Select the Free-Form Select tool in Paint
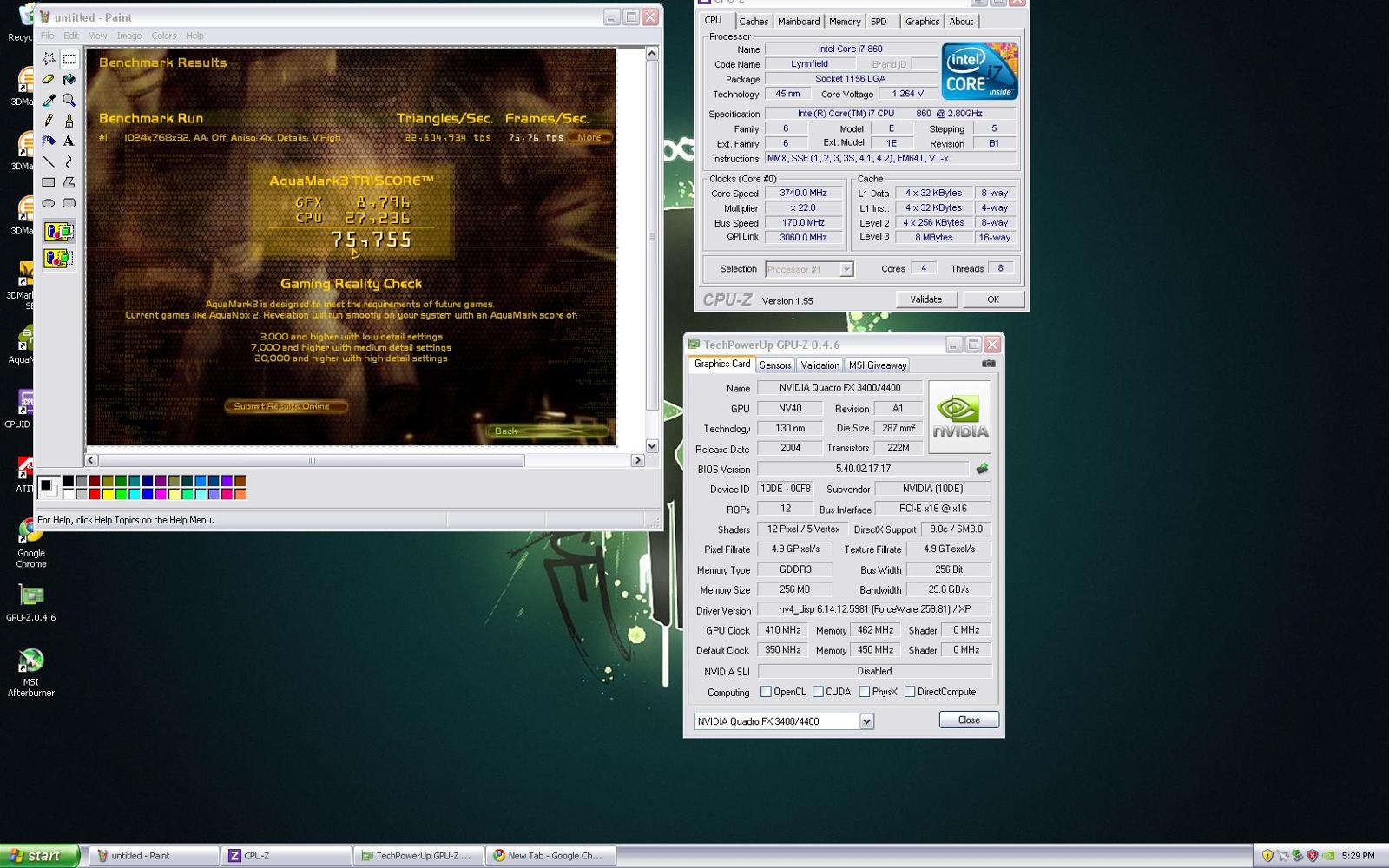The image size is (1389, 868). (x=49, y=59)
